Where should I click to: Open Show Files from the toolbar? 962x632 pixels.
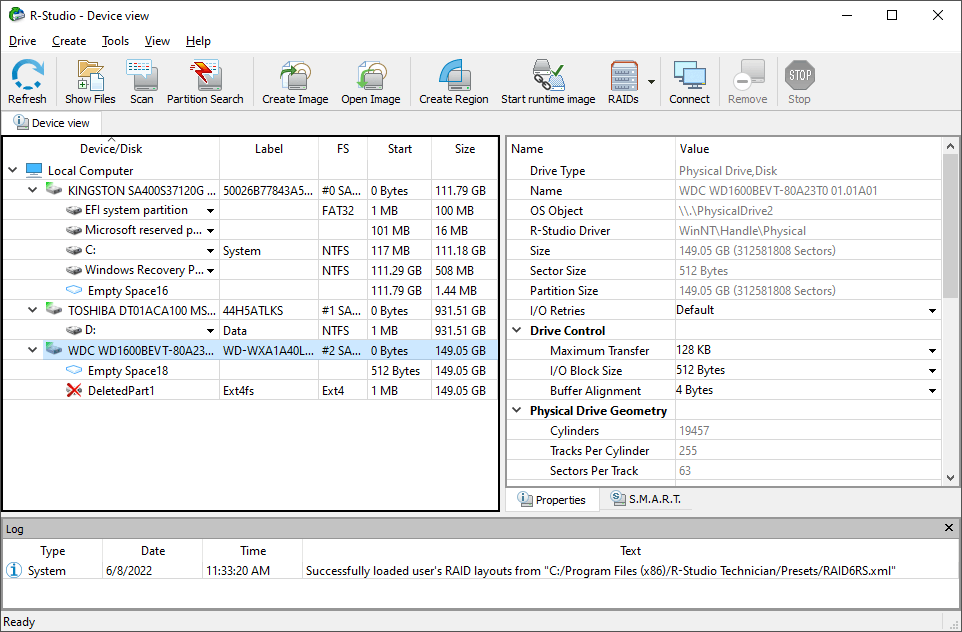(90, 75)
